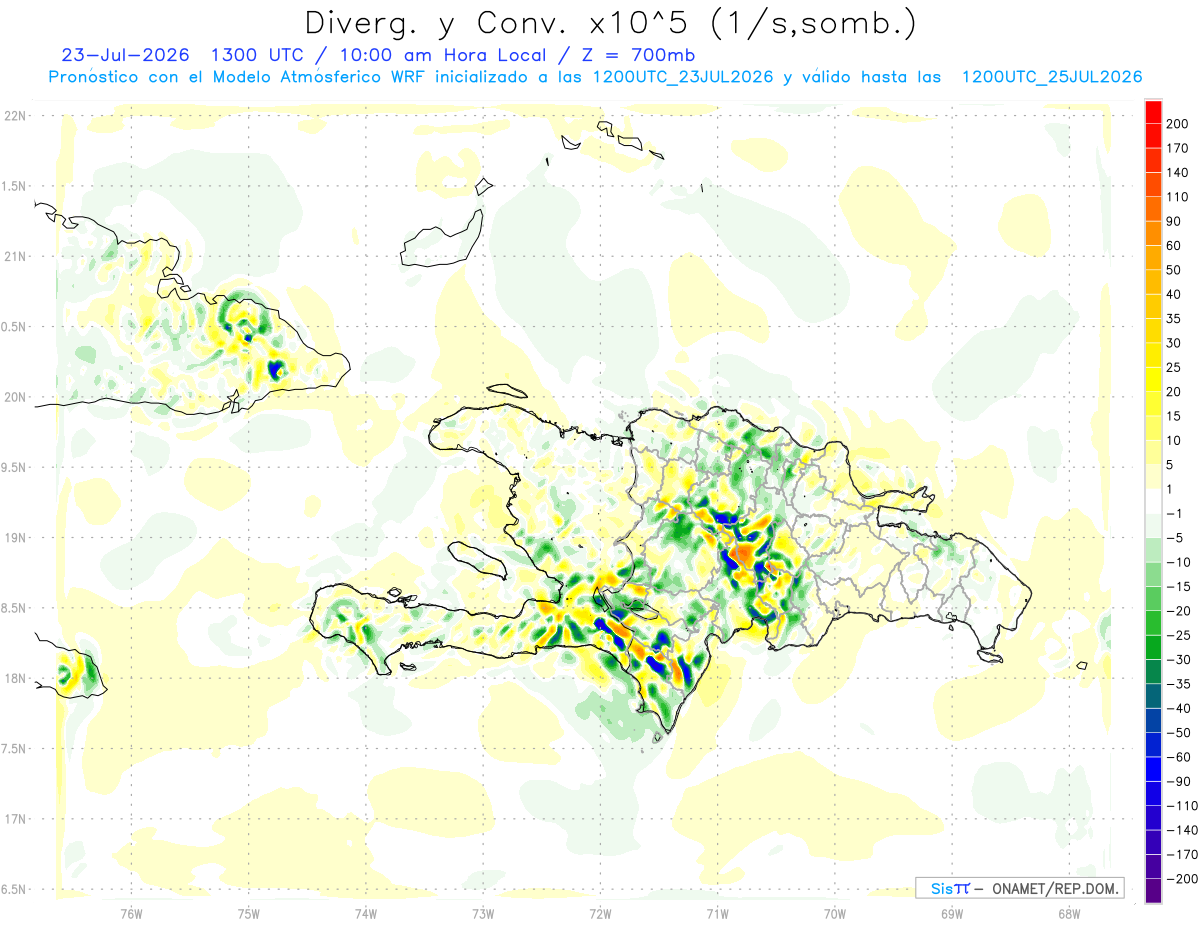Screen dimensions: 1200x927
Task: Click the colorbar label '-30'
Action: (x=1179, y=659)
